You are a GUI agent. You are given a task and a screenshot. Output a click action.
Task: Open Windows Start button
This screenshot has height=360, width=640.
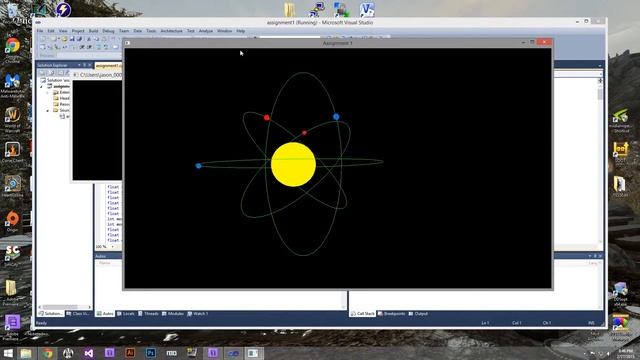8,353
